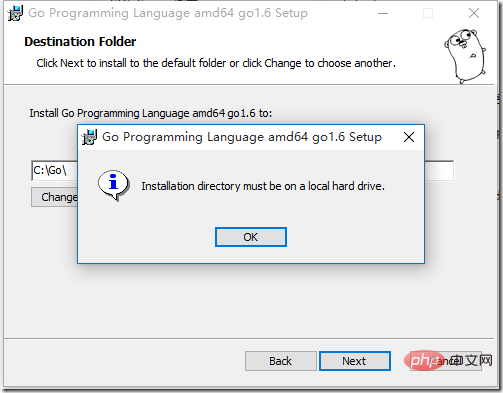Click the error dialog title bar text

pos(242,137)
